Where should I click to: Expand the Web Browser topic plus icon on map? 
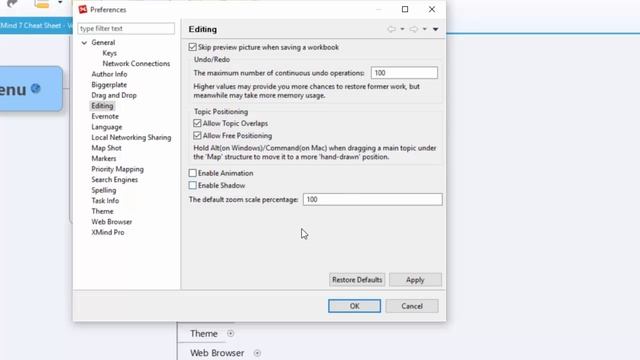pyautogui.click(x=257, y=353)
